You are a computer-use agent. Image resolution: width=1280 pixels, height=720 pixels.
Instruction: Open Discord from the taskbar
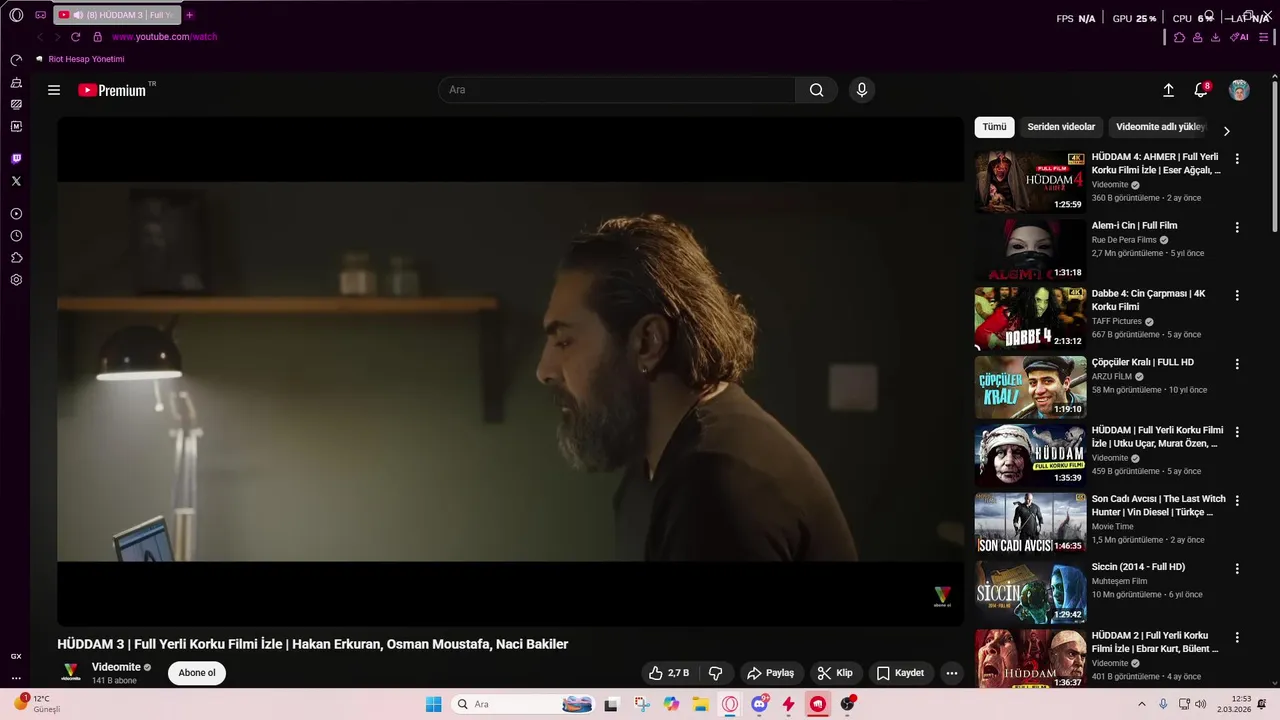pyautogui.click(x=760, y=704)
